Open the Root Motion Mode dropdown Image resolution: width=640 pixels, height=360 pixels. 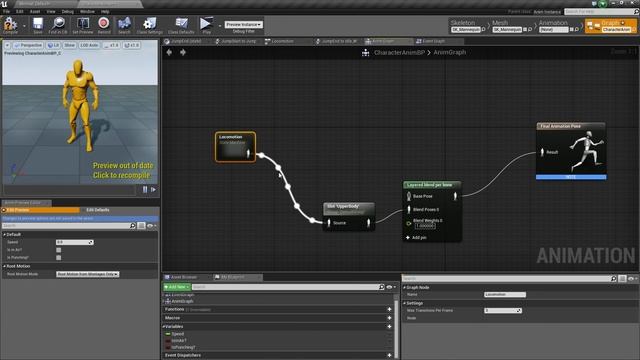click(x=87, y=274)
